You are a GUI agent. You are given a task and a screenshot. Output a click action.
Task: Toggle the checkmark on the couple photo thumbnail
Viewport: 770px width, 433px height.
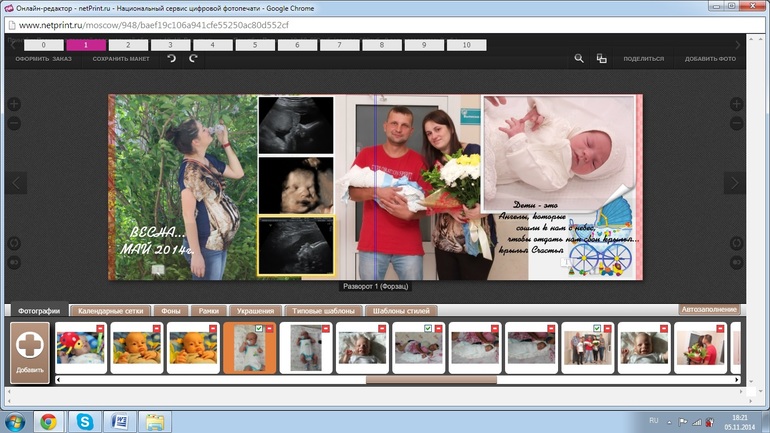coord(597,328)
